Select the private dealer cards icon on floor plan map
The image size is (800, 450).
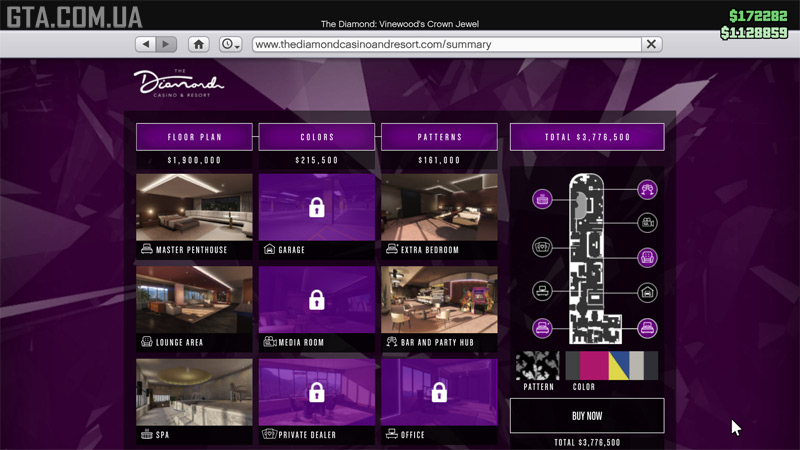point(543,245)
